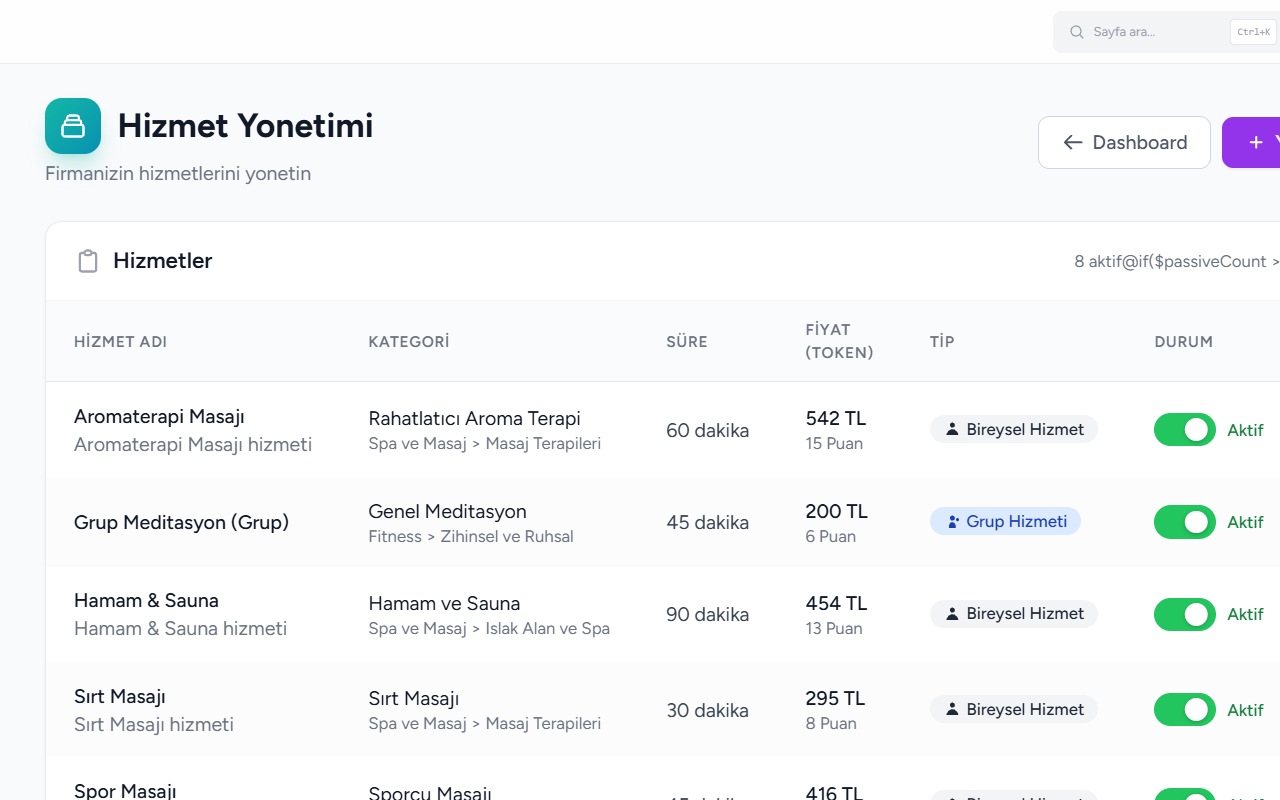This screenshot has width=1280, height=800.
Task: Toggle the Sırt Masajı status switch
Action: [x=1185, y=710]
